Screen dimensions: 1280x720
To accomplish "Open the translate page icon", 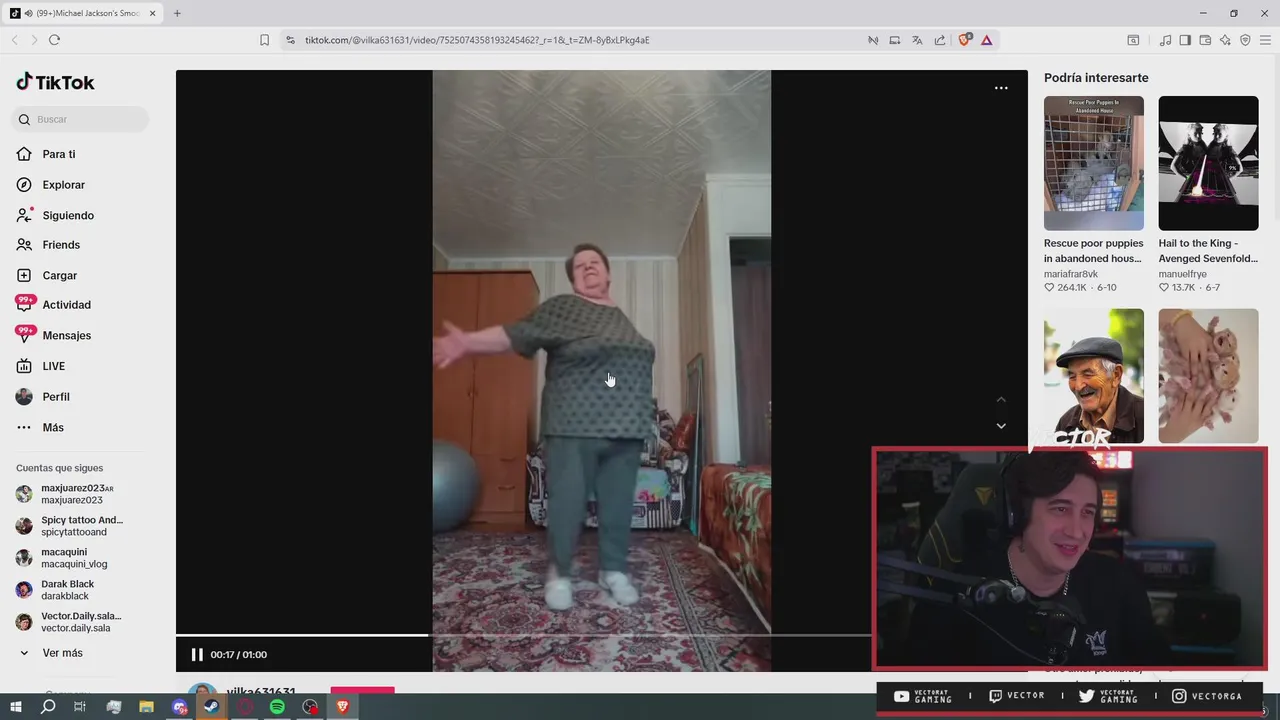I will (x=917, y=40).
